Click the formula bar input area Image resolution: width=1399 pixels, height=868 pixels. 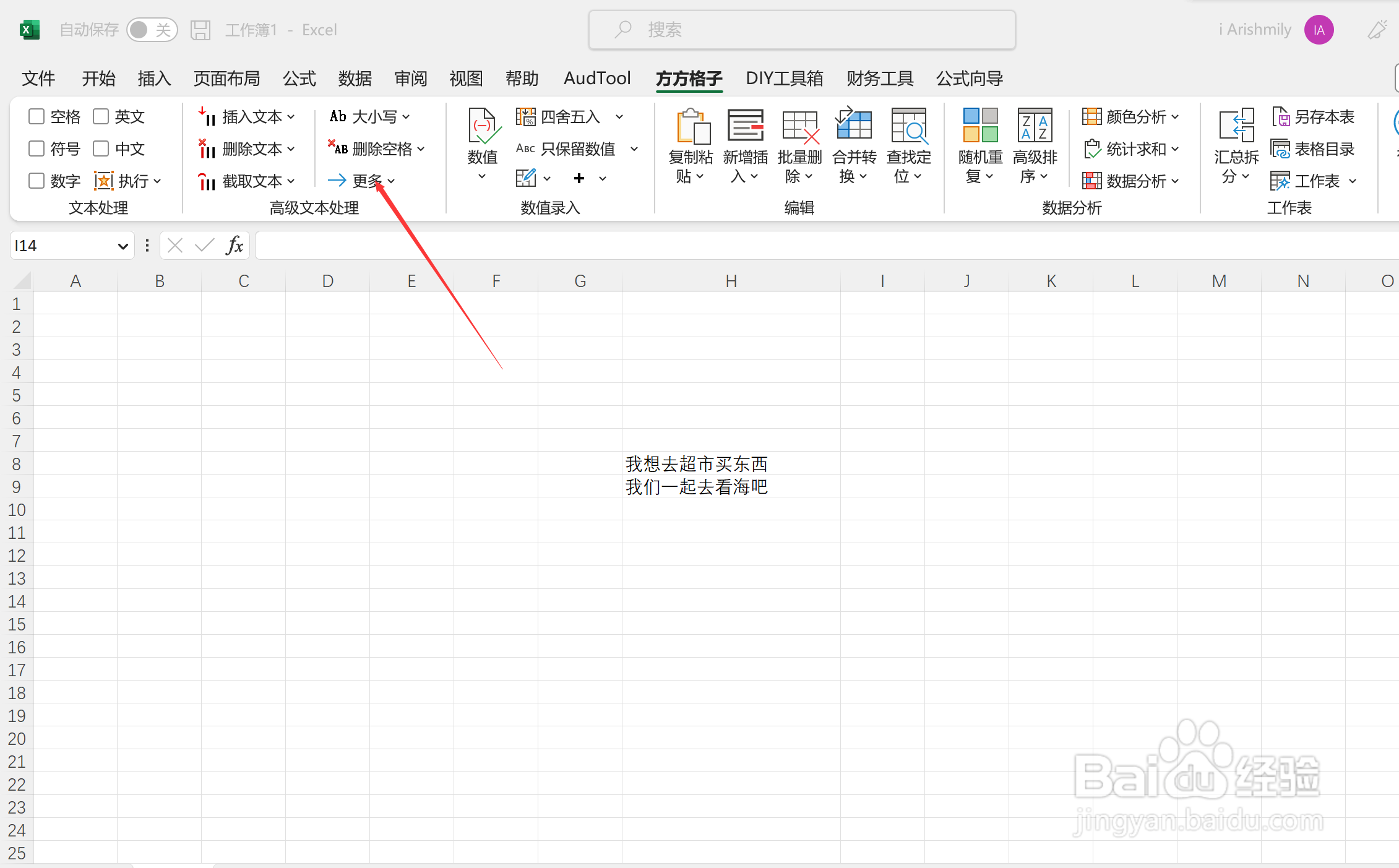[827, 246]
